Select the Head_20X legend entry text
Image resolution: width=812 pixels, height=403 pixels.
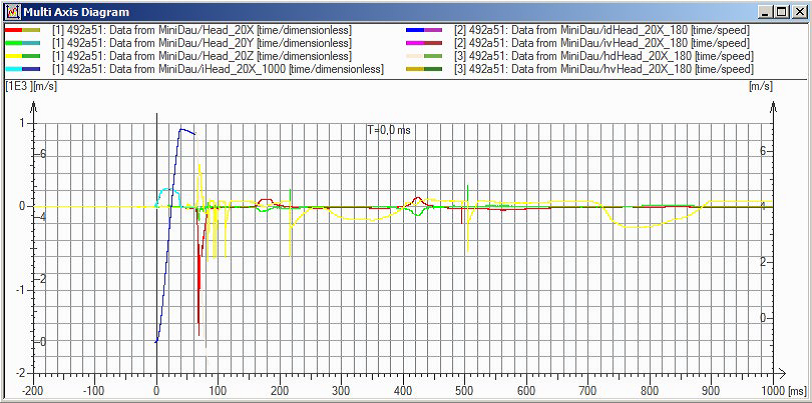[x=202, y=30]
